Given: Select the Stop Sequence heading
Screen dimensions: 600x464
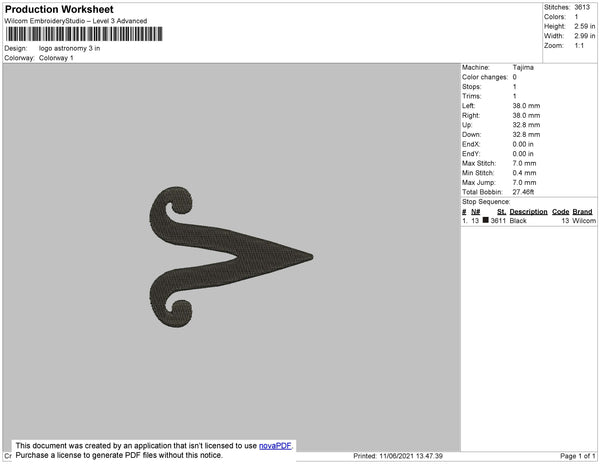Looking at the screenshot, I should tap(486, 202).
